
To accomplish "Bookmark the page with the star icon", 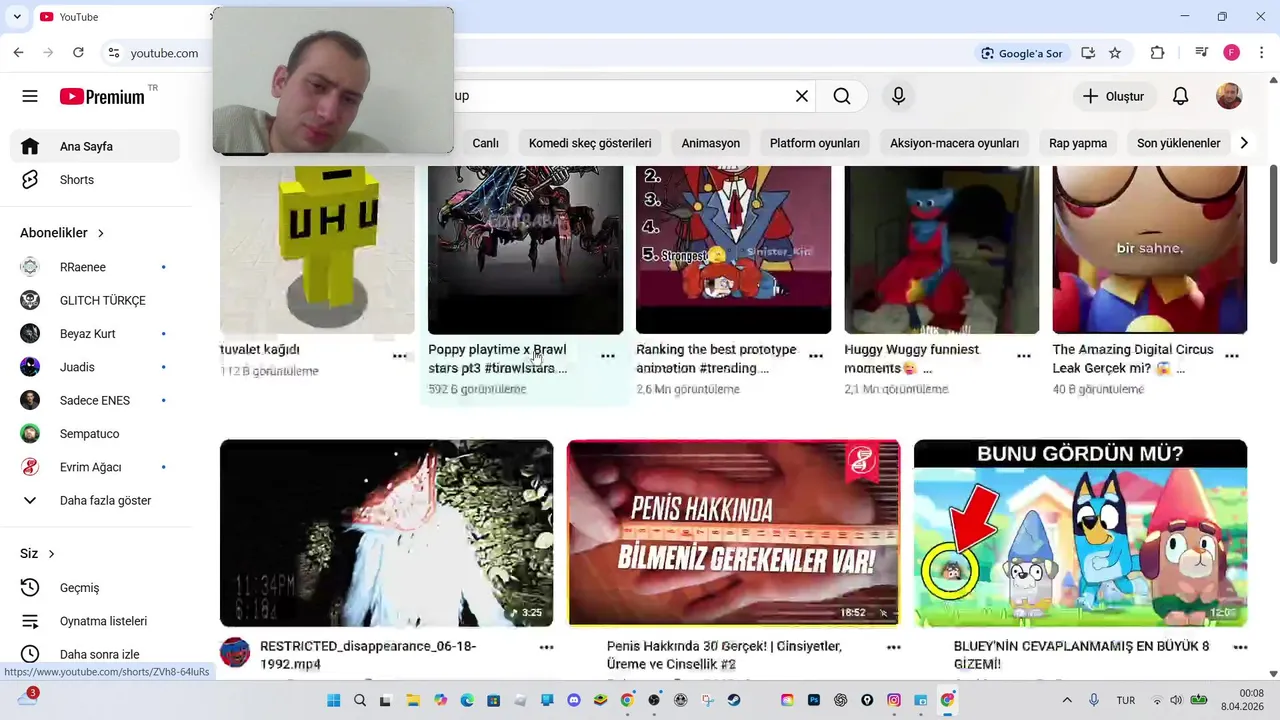I will coord(1115,53).
